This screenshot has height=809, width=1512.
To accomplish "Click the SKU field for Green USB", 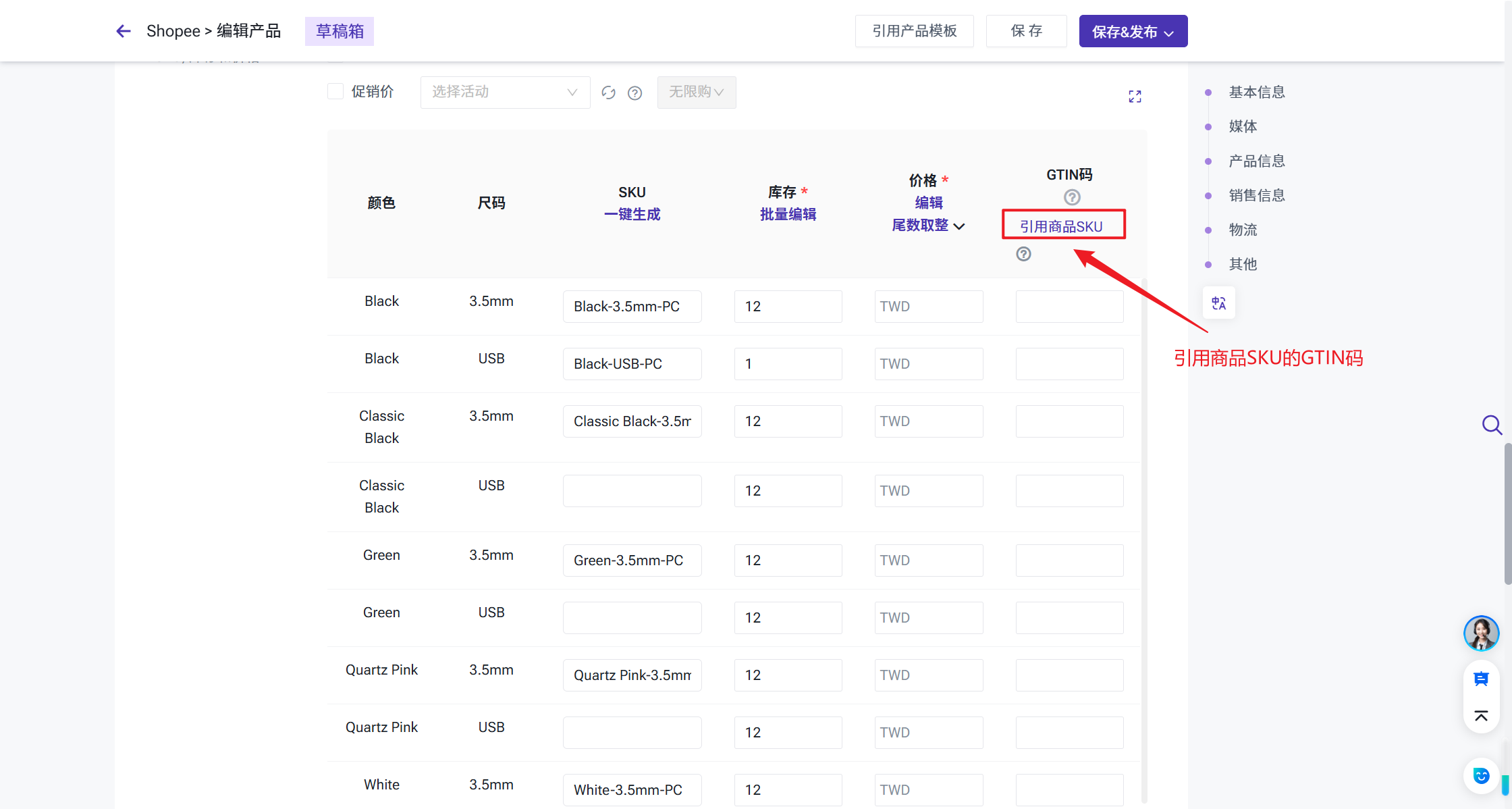I will click(632, 618).
